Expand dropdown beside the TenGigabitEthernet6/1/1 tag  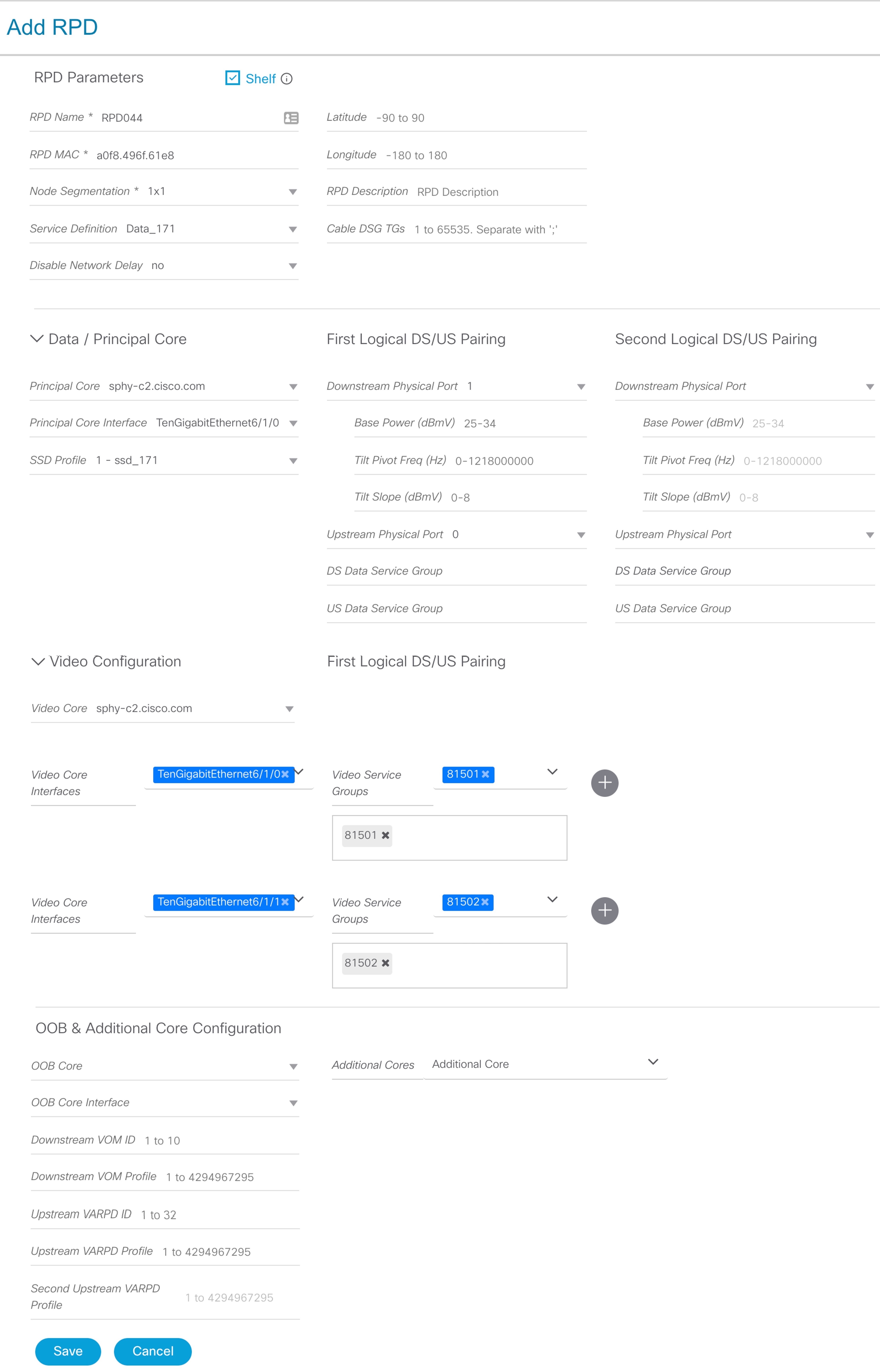tap(299, 899)
